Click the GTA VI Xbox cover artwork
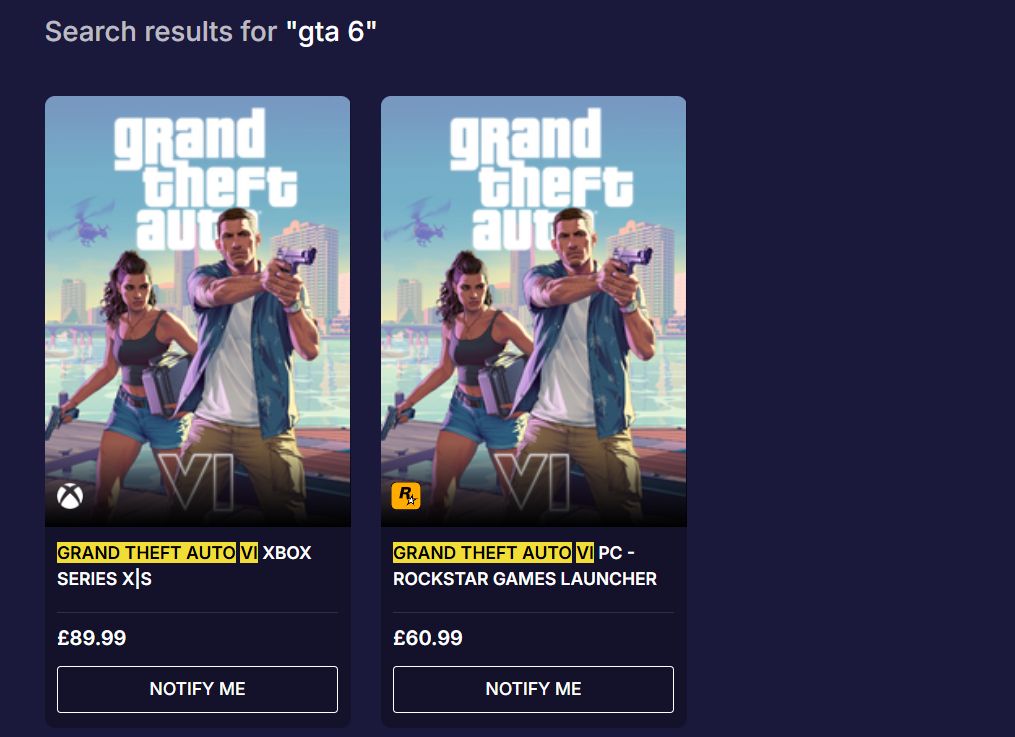The height and width of the screenshot is (737, 1015). (x=197, y=310)
